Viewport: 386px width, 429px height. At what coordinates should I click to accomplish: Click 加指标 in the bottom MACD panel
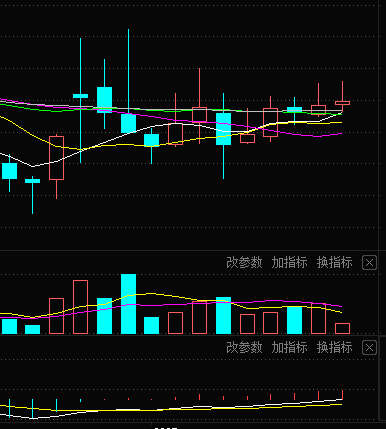(x=289, y=348)
